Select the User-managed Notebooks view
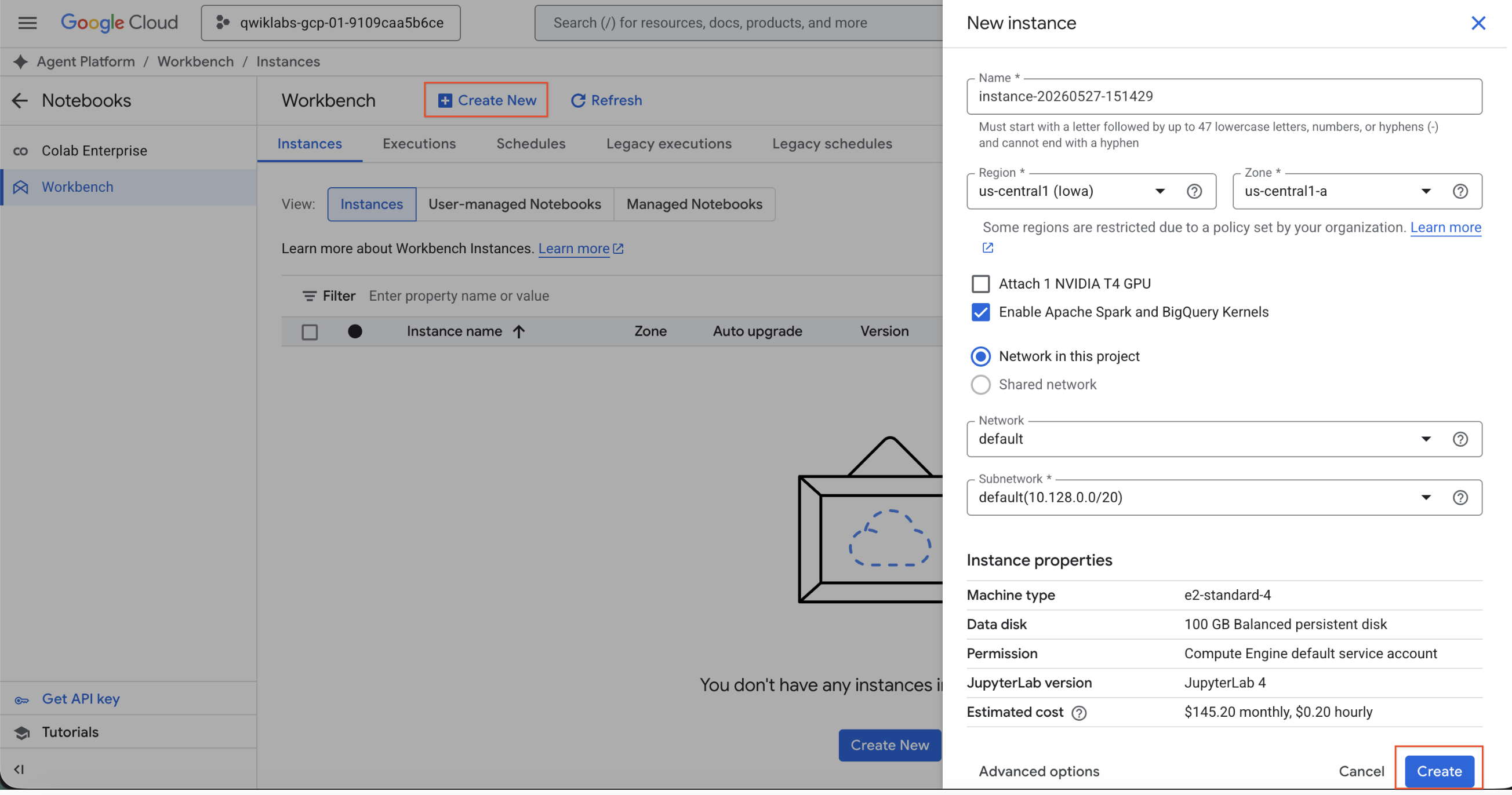The width and height of the screenshot is (1512, 795). 515,205
